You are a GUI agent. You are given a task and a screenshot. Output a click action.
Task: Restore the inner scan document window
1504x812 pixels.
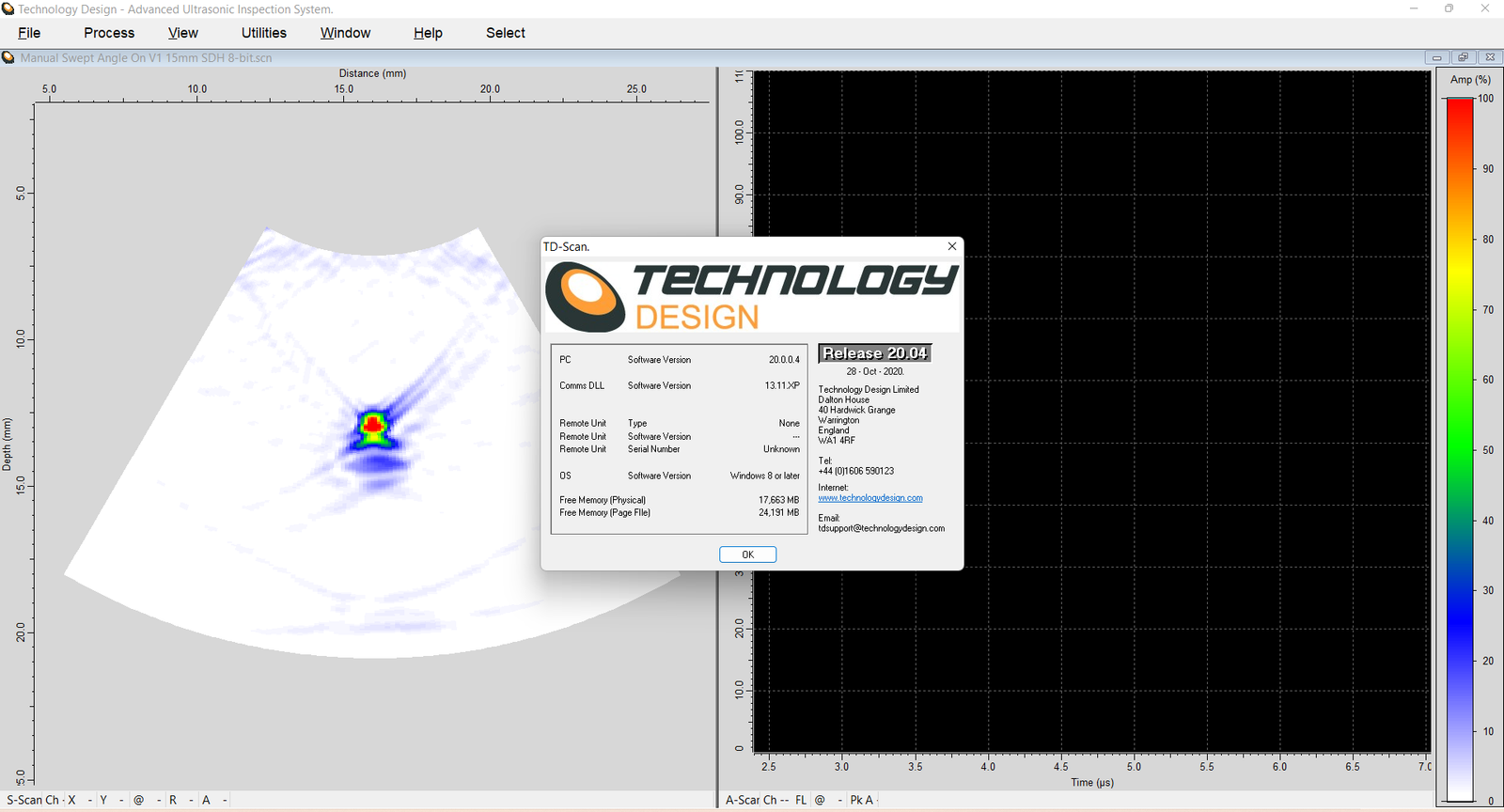pyautogui.click(x=1463, y=57)
